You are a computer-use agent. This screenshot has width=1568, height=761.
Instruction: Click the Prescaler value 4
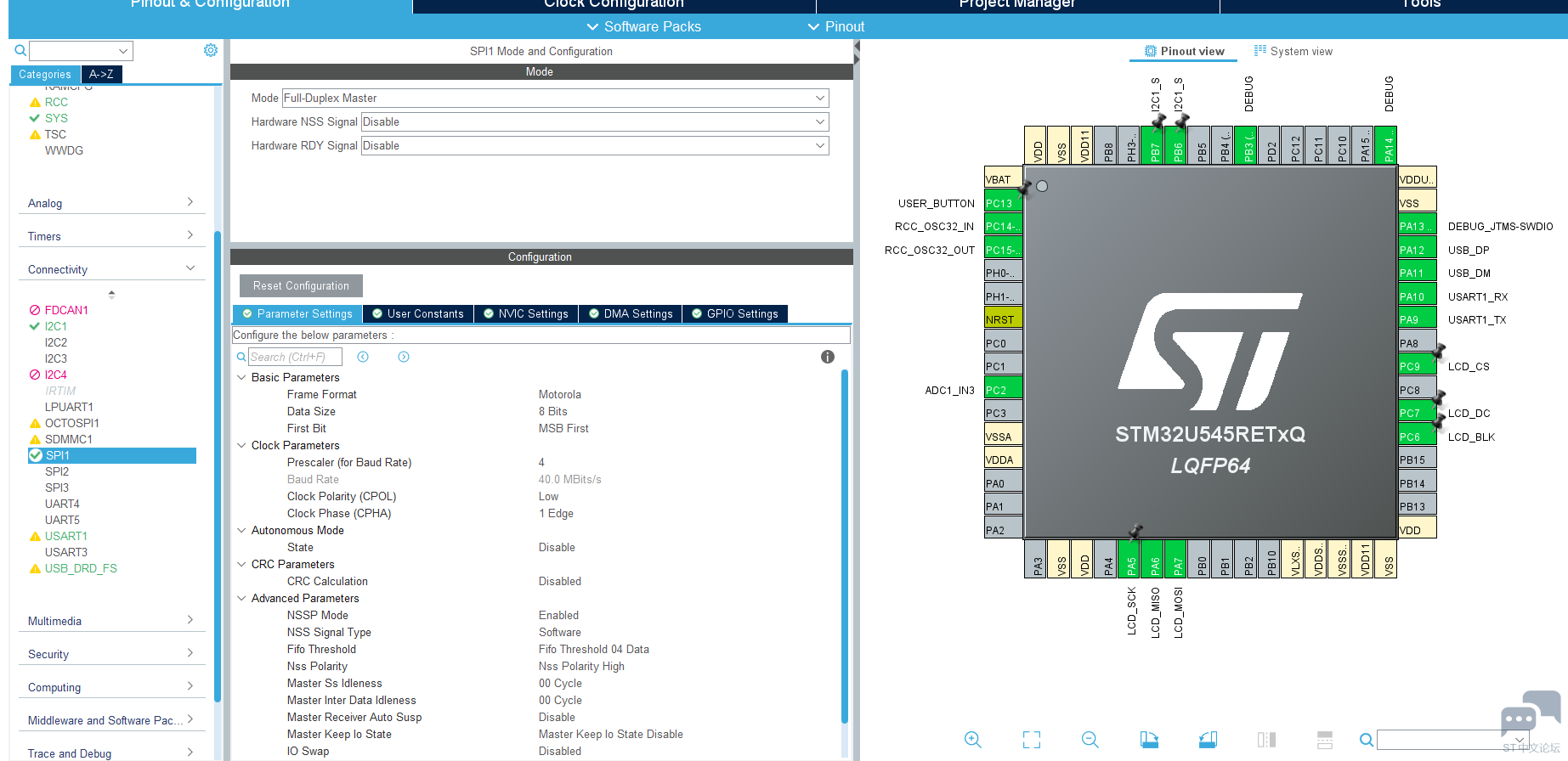point(541,462)
